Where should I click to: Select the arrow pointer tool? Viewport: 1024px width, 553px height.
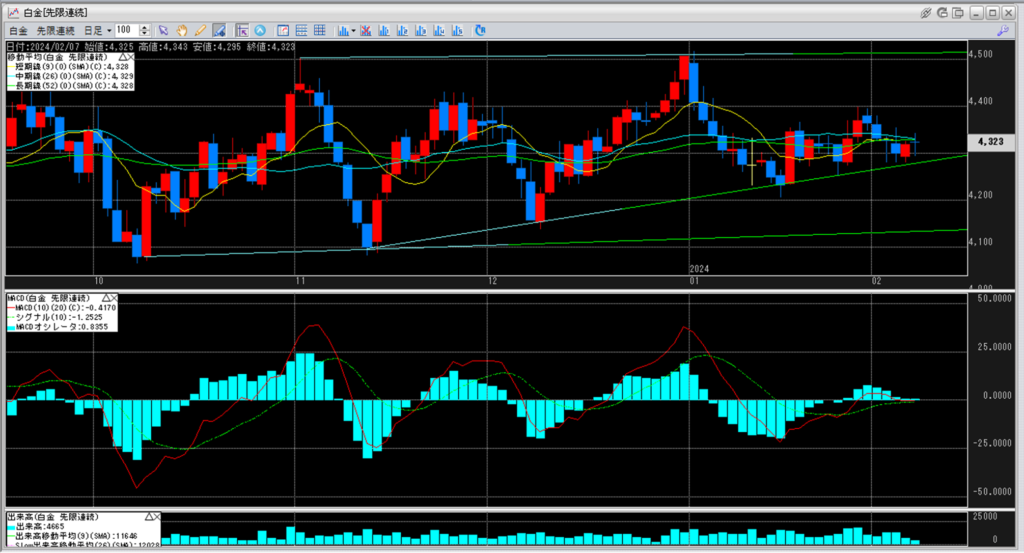163,31
